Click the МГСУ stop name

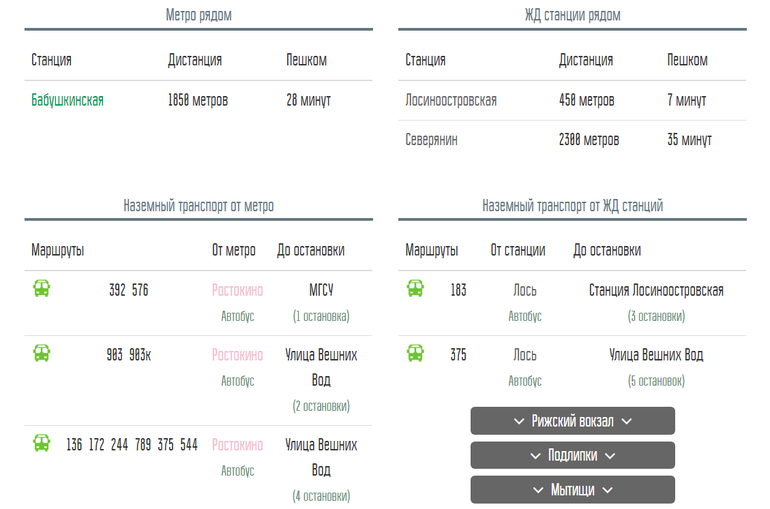(321, 290)
